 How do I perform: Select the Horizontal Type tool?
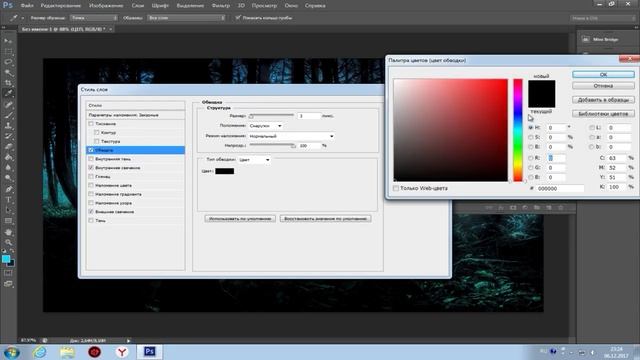[8, 200]
